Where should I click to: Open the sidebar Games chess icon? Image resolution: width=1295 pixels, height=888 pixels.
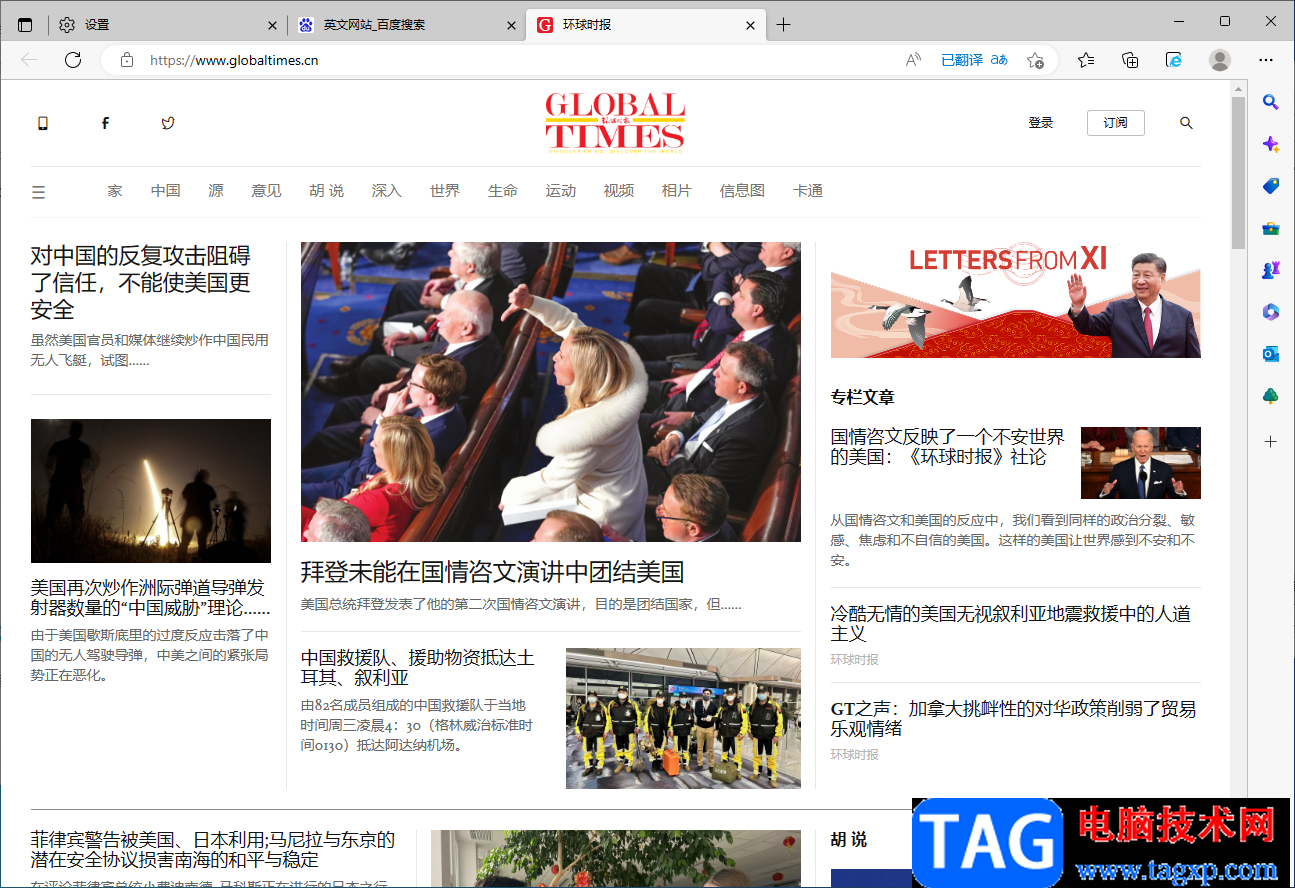tap(1271, 270)
